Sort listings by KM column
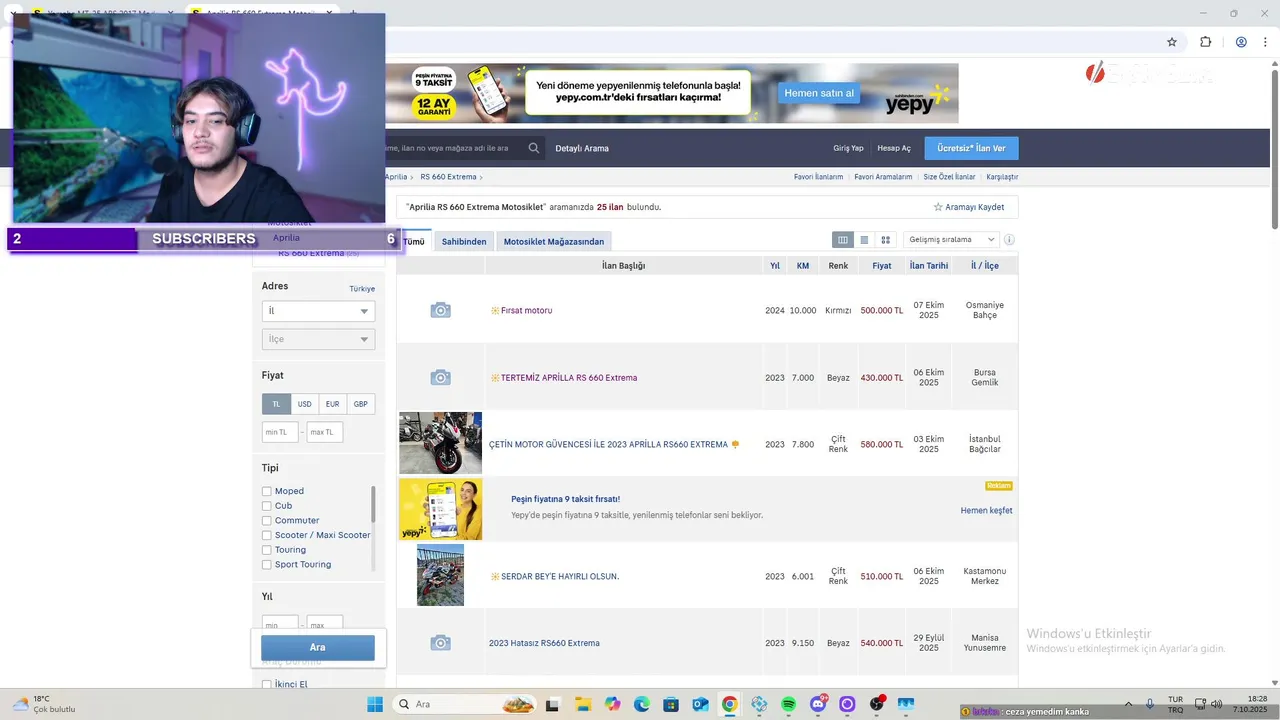 tap(803, 266)
